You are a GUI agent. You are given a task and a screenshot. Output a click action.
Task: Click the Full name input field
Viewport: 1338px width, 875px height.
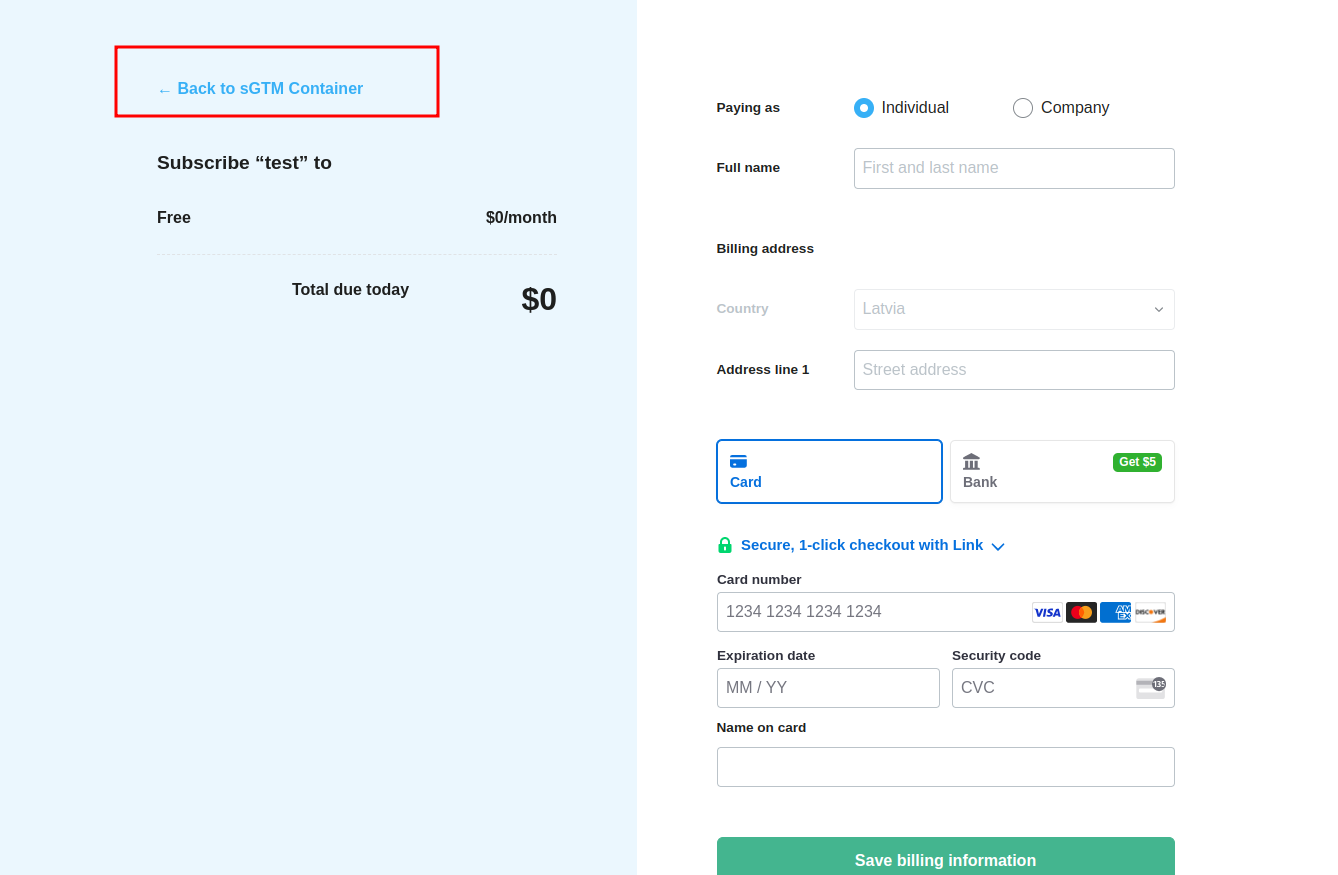coord(1014,168)
